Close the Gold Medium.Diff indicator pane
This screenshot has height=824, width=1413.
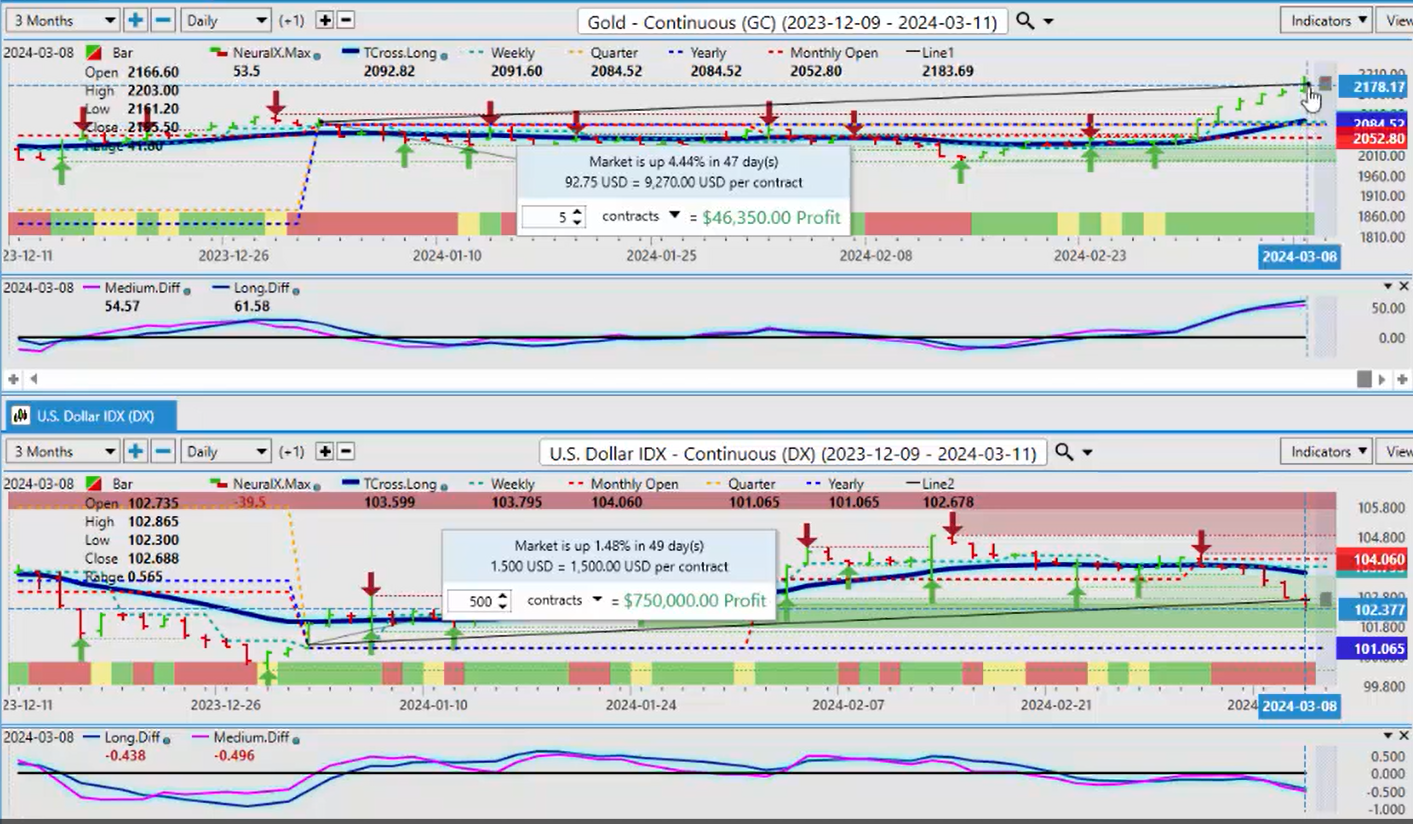coord(1402,286)
